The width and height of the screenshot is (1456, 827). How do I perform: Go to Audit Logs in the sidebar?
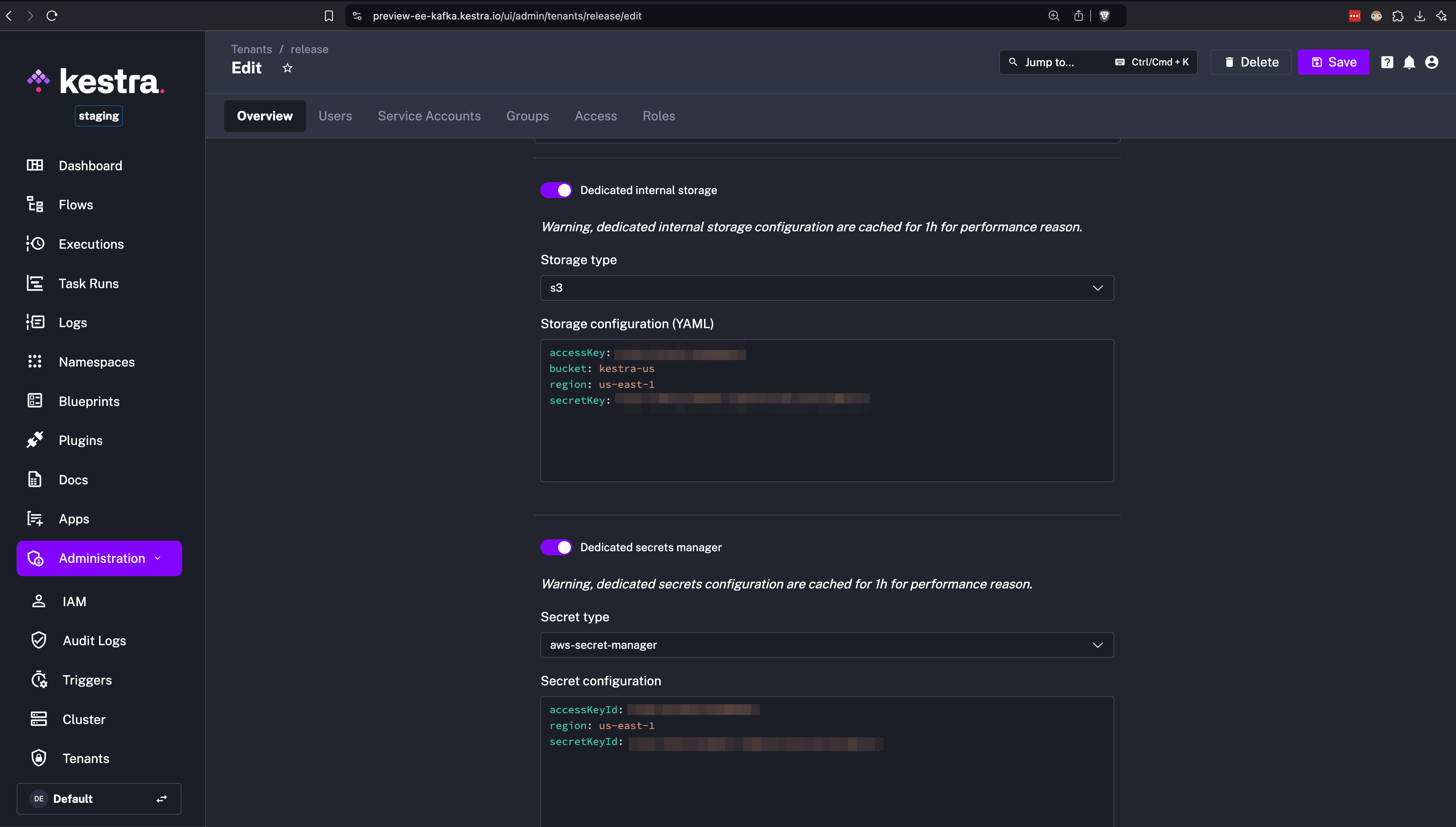point(94,641)
